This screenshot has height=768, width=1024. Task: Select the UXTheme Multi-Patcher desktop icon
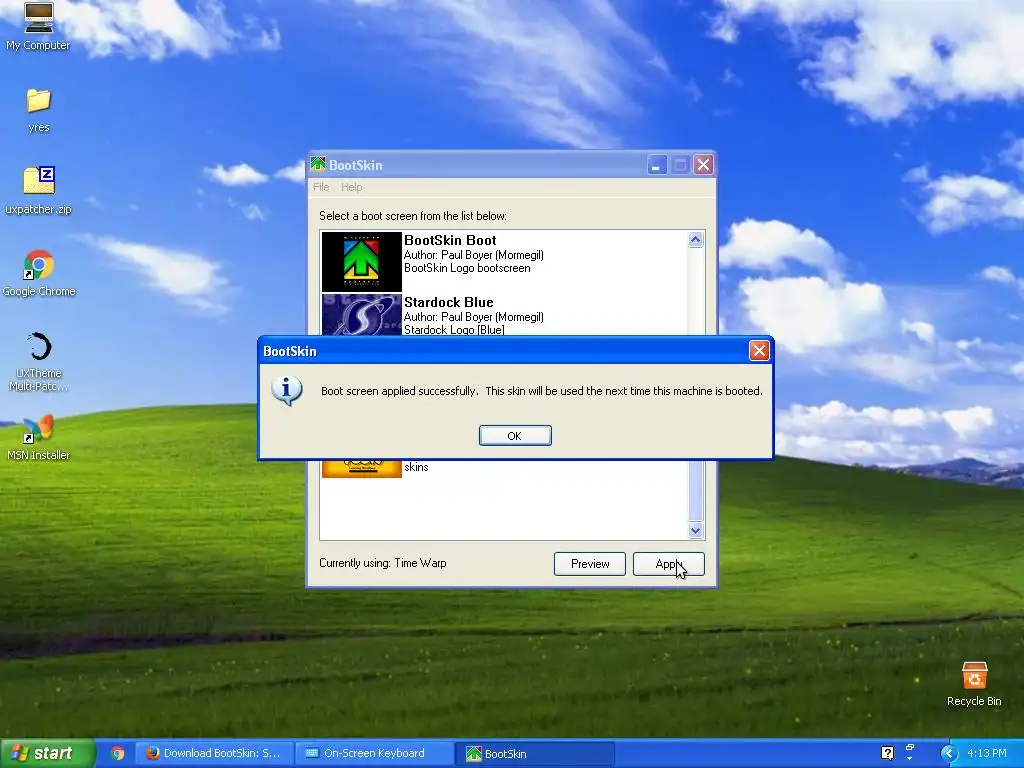39,361
